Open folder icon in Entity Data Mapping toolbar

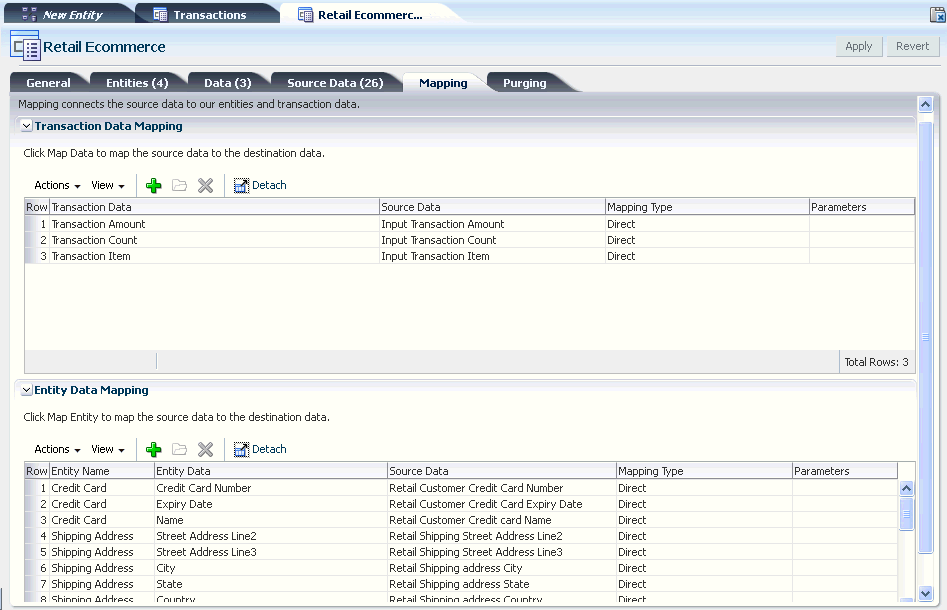click(179, 449)
